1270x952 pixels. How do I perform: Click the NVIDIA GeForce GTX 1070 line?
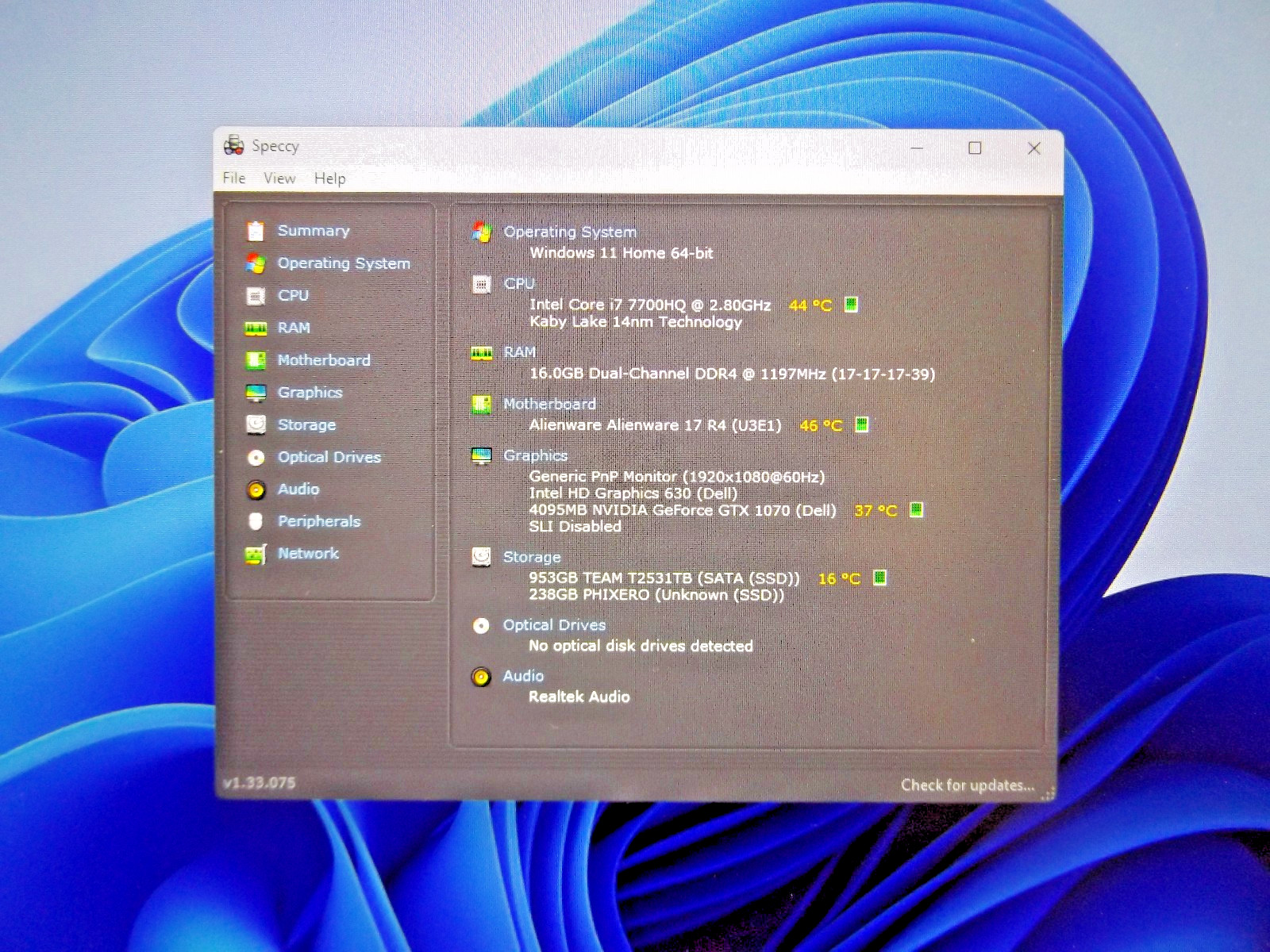683,511
